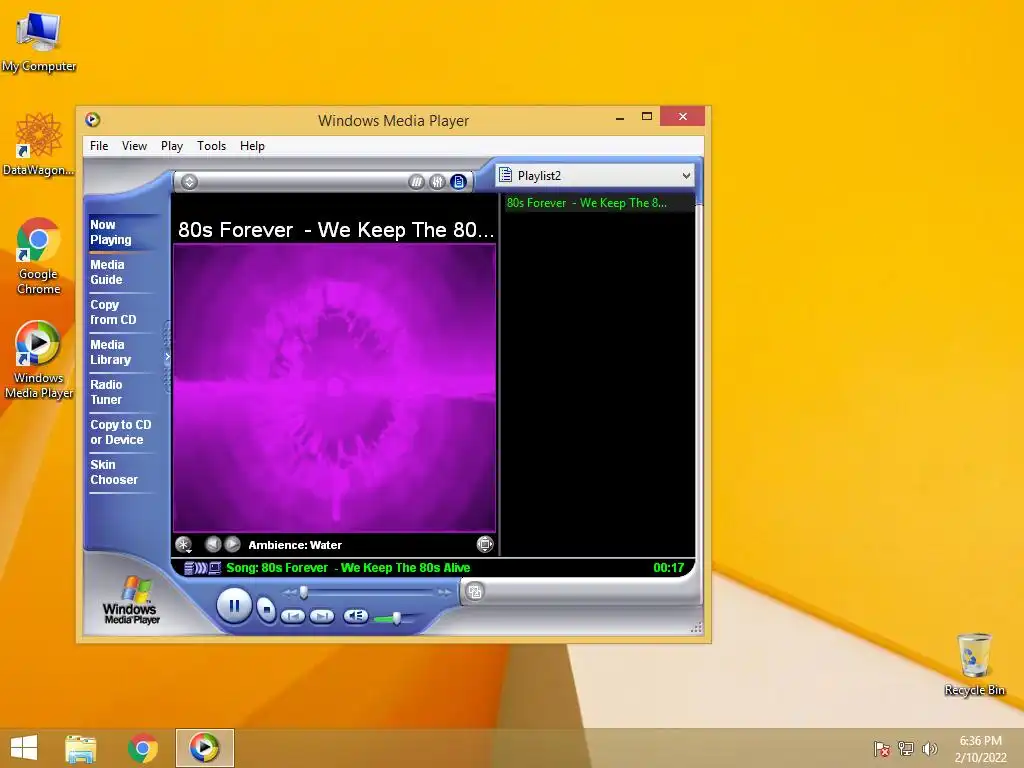Toggle the menu bar show/hide button
The width and height of the screenshot is (1024, 768).
tap(189, 182)
